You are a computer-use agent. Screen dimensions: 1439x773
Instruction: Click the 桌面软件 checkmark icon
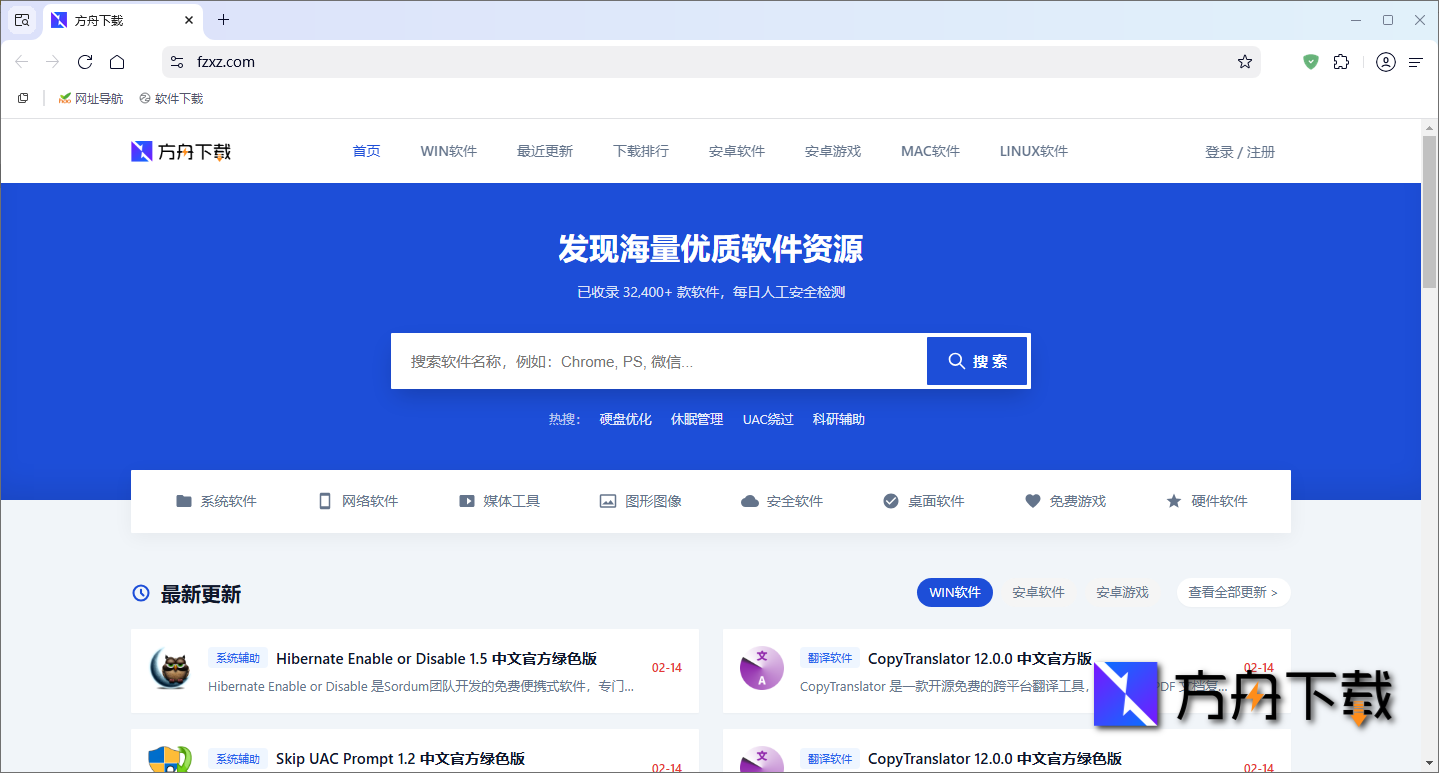pos(891,500)
